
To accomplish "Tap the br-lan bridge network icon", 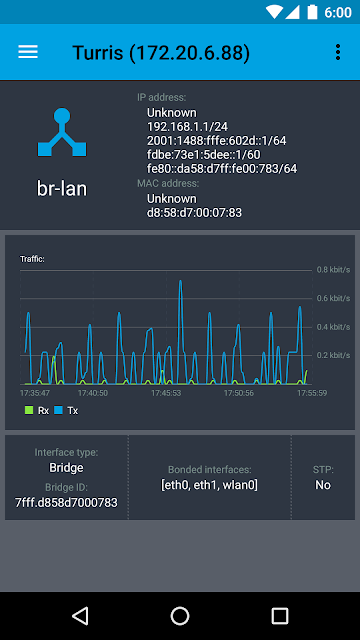I will coord(62,132).
